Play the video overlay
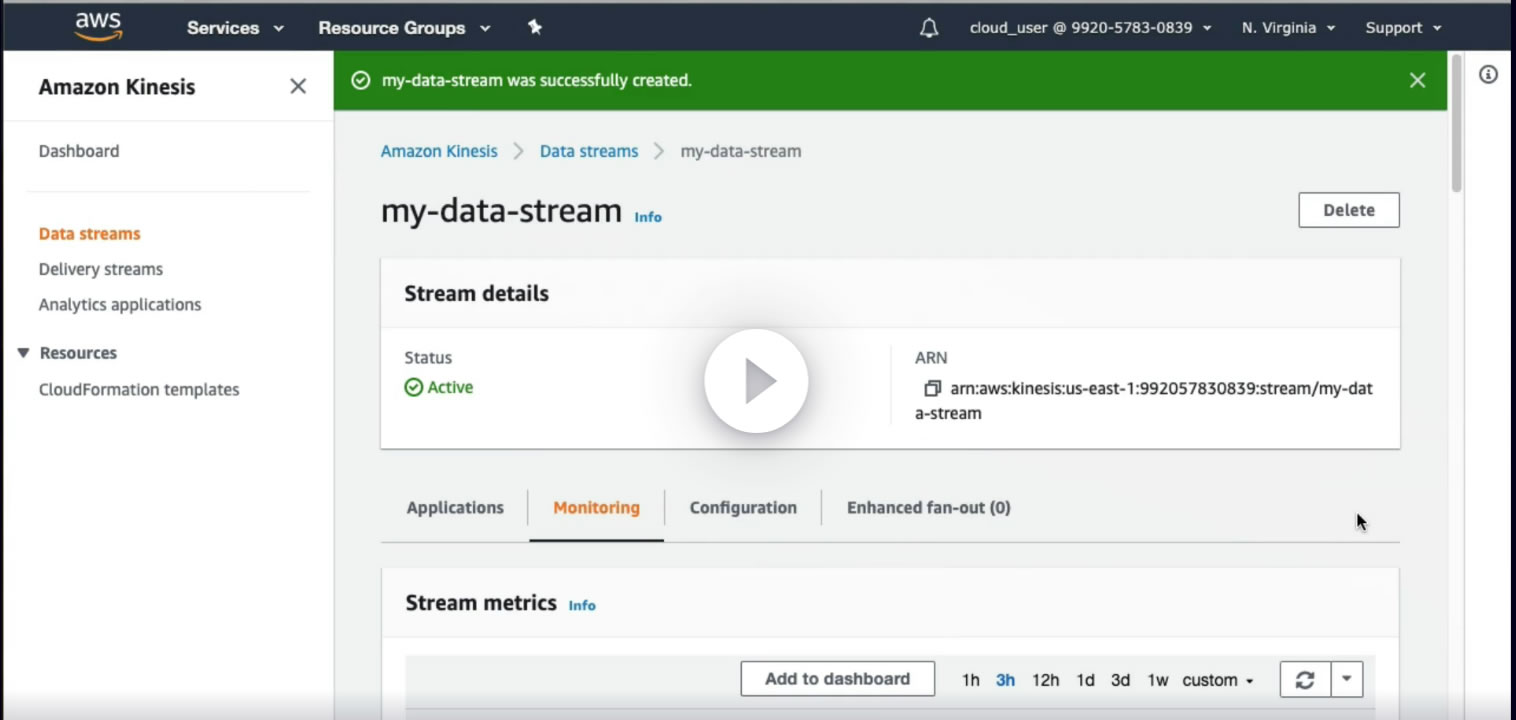Viewport: 1516px width, 720px height. click(x=756, y=381)
